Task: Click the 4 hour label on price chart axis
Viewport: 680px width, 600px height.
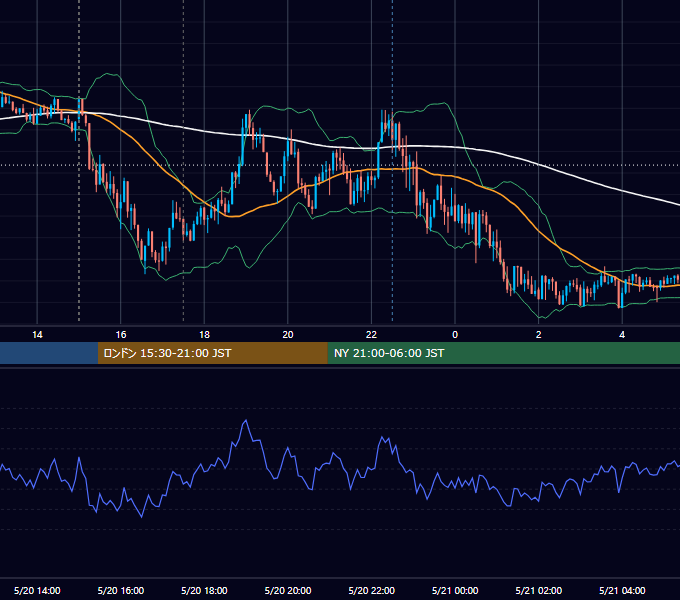Action: click(622, 335)
